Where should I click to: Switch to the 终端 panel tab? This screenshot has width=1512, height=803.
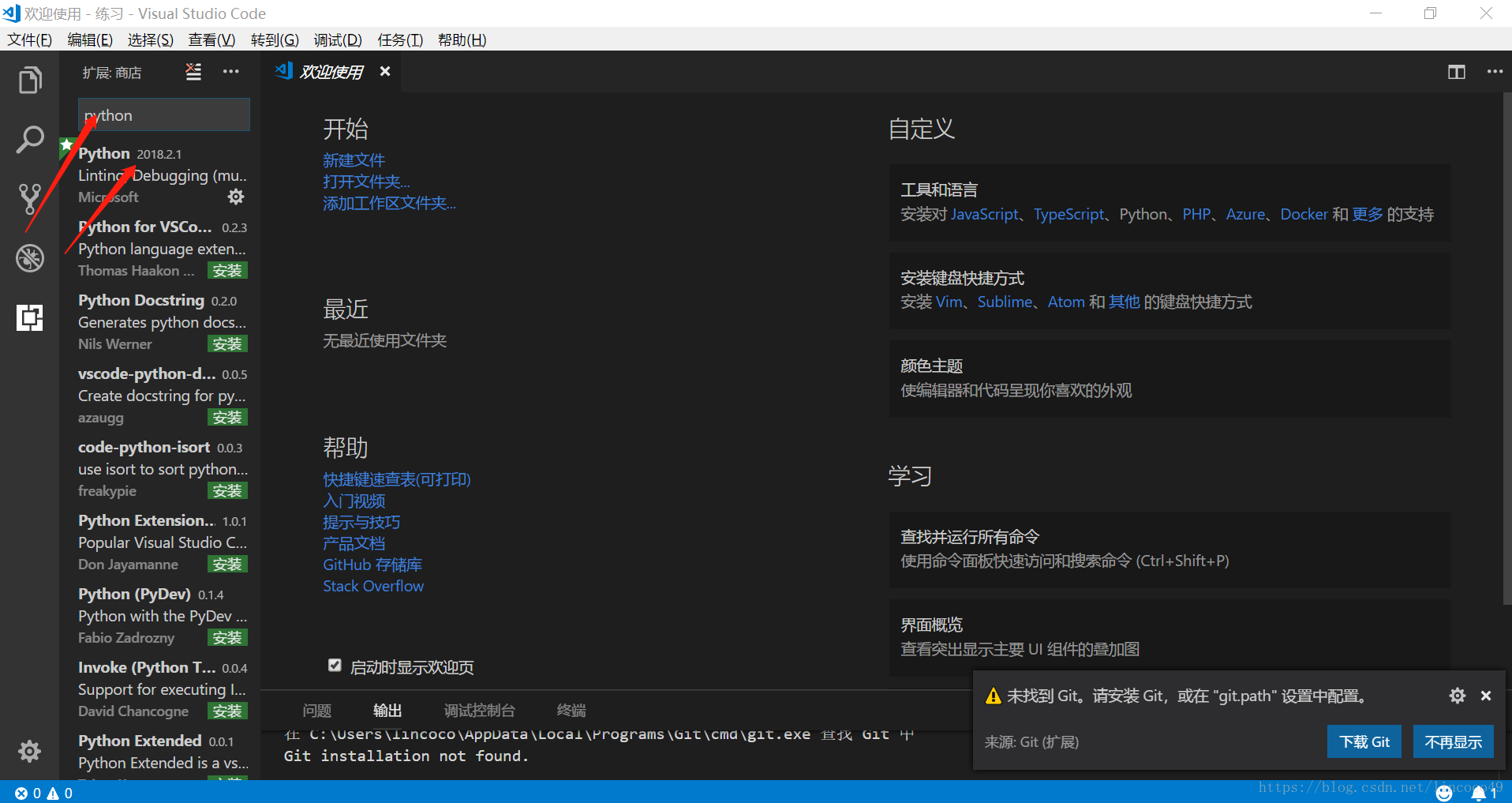pos(571,711)
